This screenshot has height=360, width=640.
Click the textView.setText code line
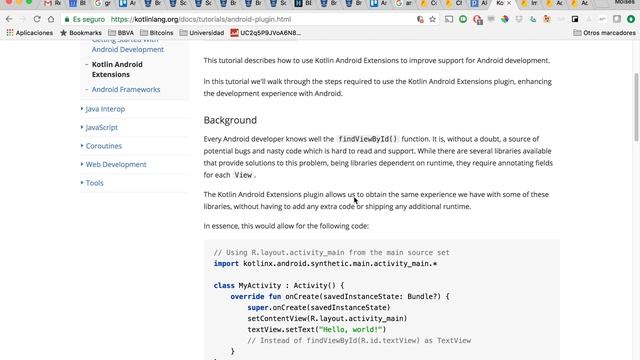point(316,329)
